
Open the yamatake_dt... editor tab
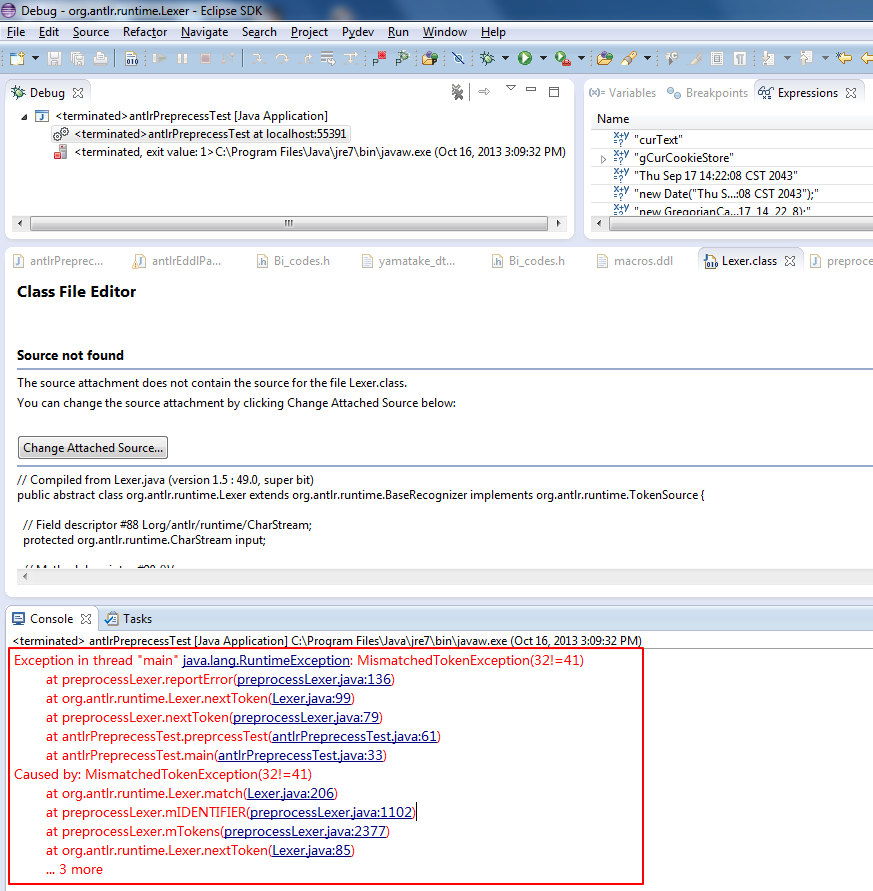[x=409, y=261]
